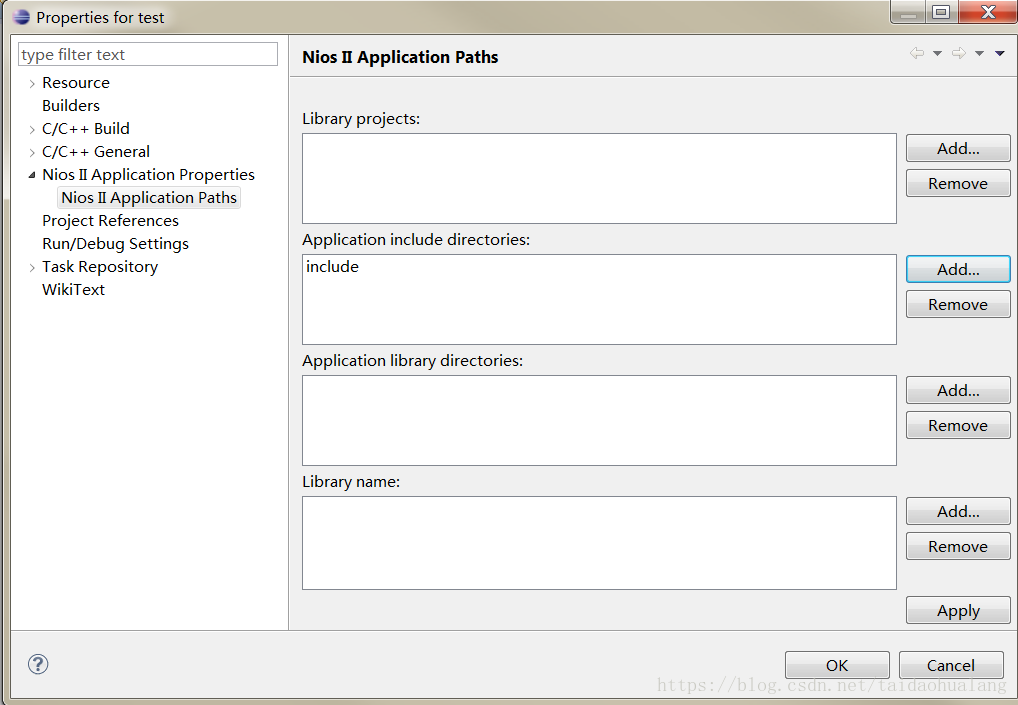
Task: Open the forward history dropdown arrow
Action: [979, 53]
